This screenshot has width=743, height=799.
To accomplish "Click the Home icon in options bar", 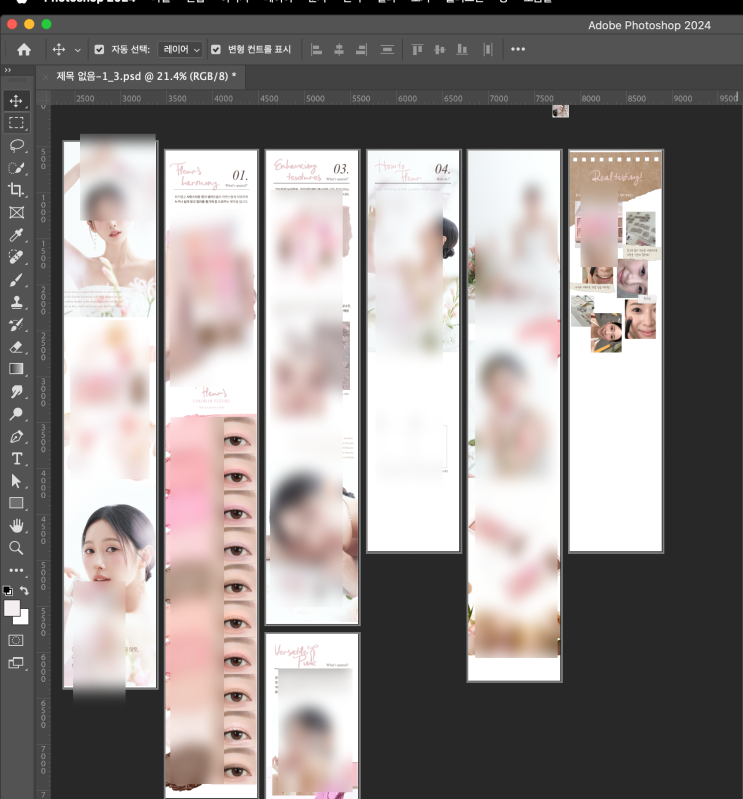I will pos(24,49).
